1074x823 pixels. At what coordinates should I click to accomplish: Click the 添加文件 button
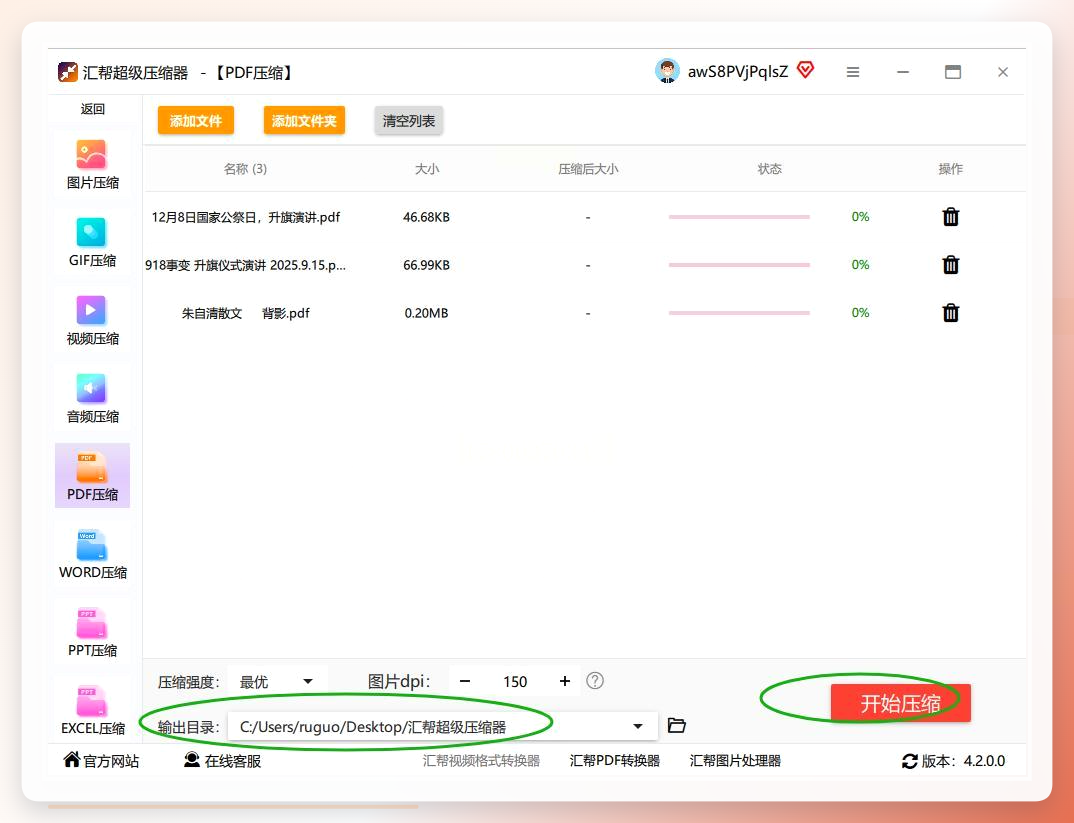[196, 121]
